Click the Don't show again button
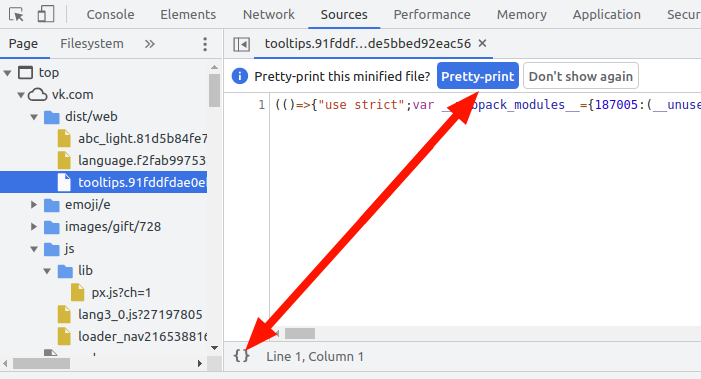This screenshot has height=379, width=701. point(581,76)
